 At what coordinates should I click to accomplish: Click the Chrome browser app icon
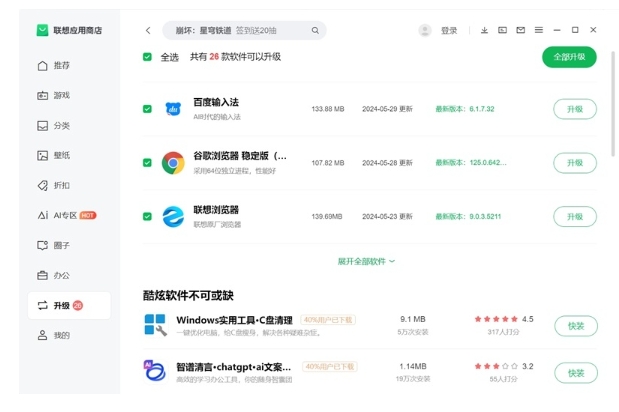point(173,163)
